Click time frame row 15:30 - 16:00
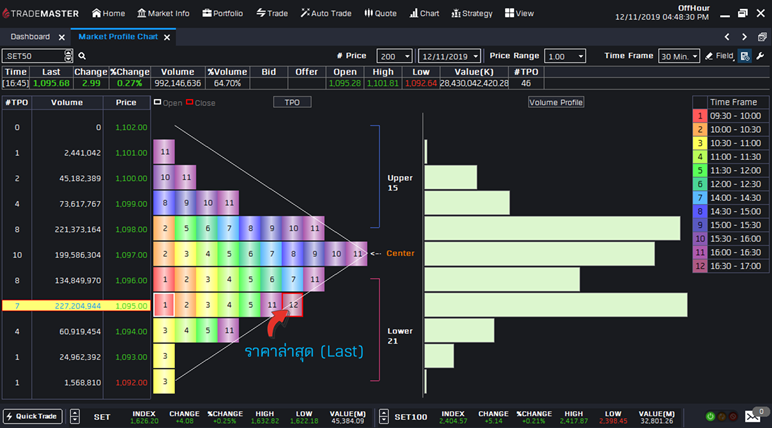This screenshot has width=772, height=428. point(730,239)
